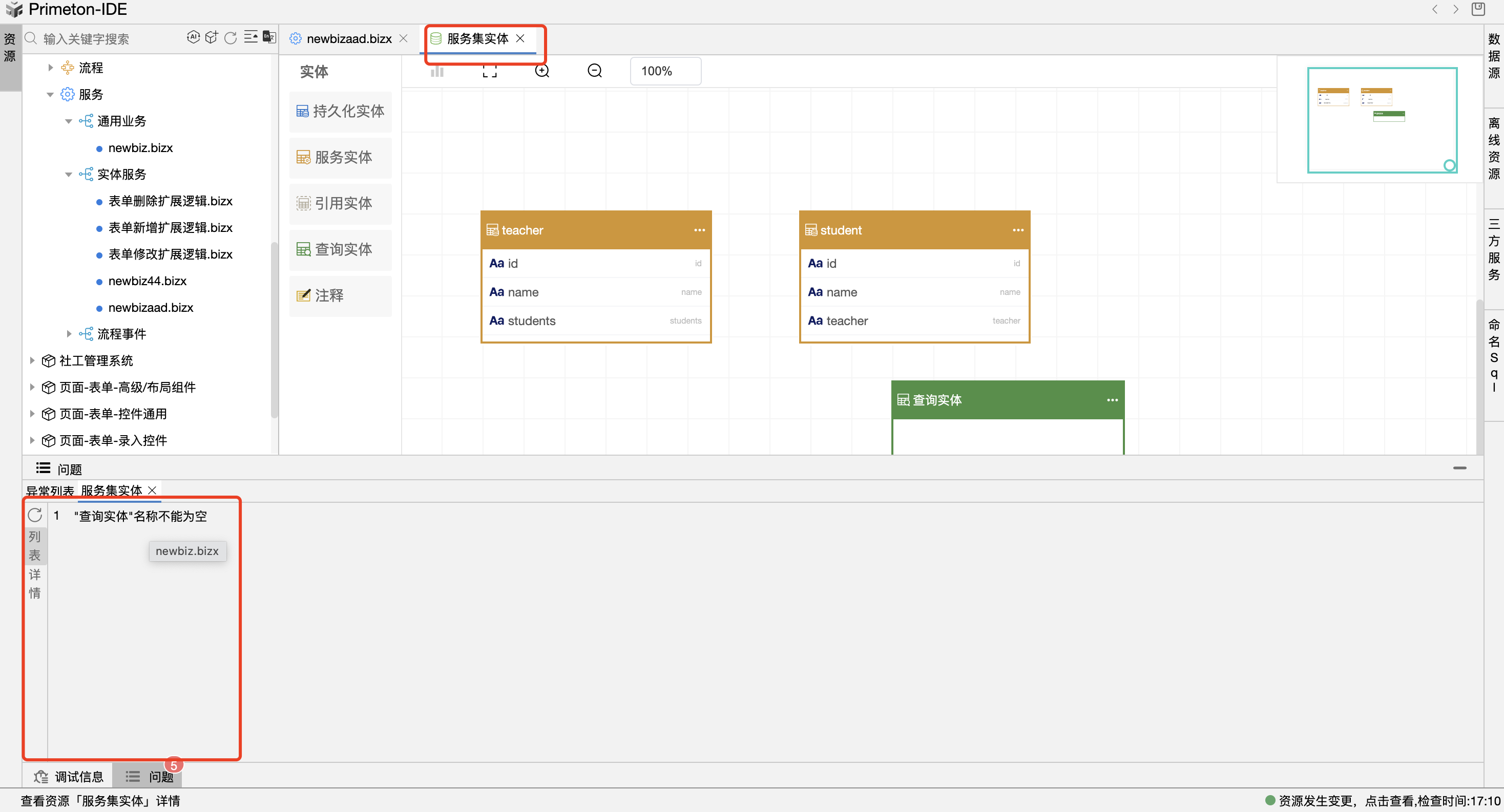Image resolution: width=1504 pixels, height=812 pixels.
Task: Click the fit-to-screen canvas icon
Action: [x=489, y=71]
